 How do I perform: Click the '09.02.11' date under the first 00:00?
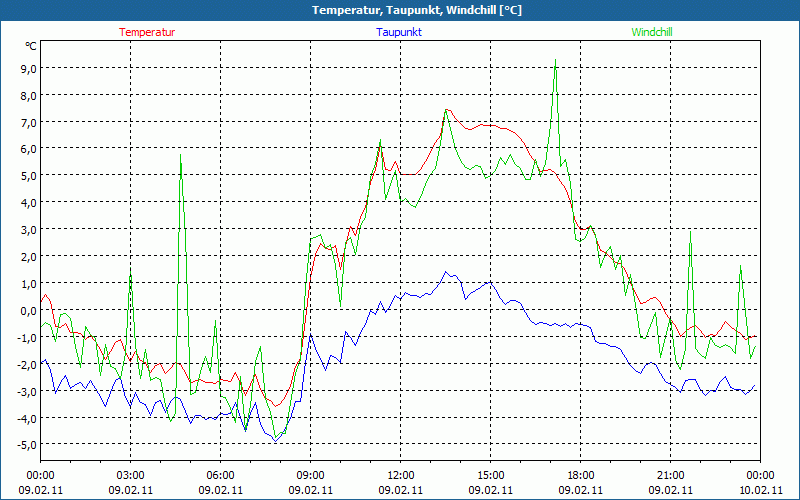pos(40,490)
